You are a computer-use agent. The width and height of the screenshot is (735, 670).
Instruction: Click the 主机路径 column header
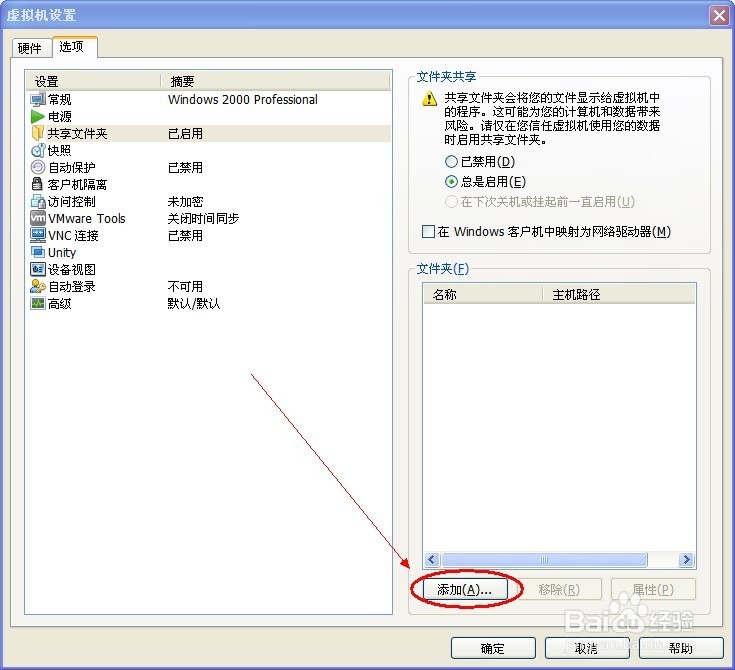click(618, 294)
